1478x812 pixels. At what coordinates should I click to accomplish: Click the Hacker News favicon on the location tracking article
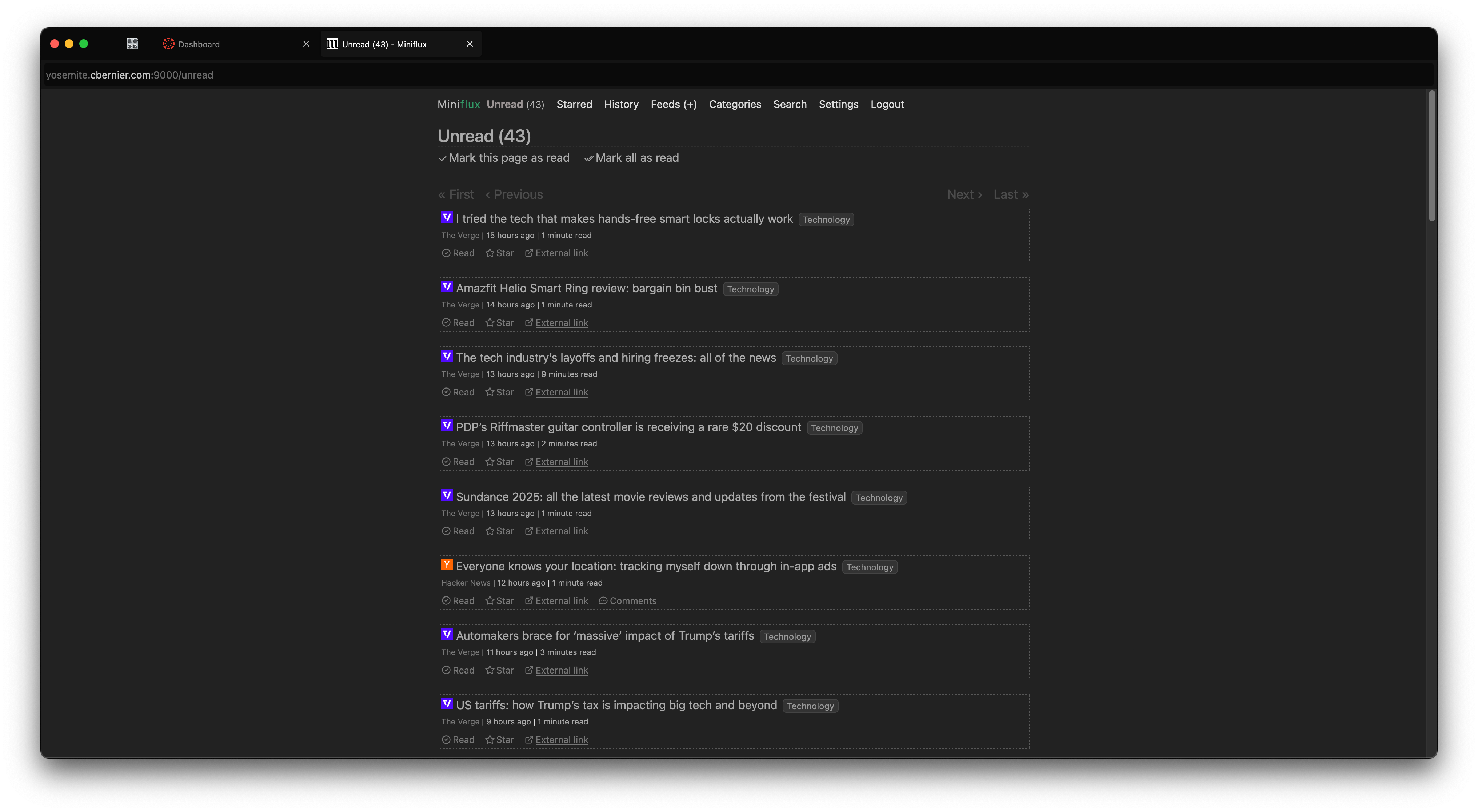click(x=447, y=565)
